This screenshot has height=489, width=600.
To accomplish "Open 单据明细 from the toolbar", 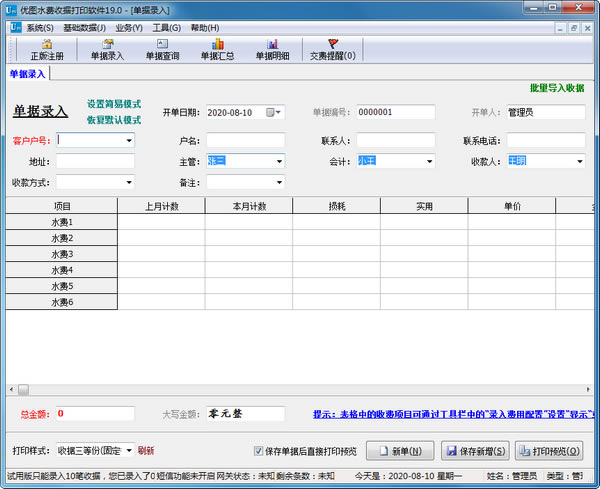I will [x=273, y=50].
